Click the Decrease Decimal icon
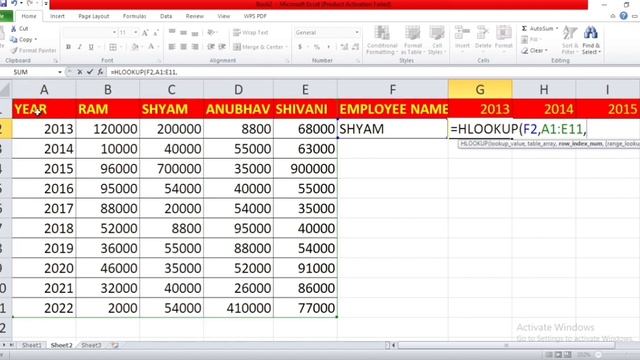The width and height of the screenshot is (640, 360). click(356, 47)
